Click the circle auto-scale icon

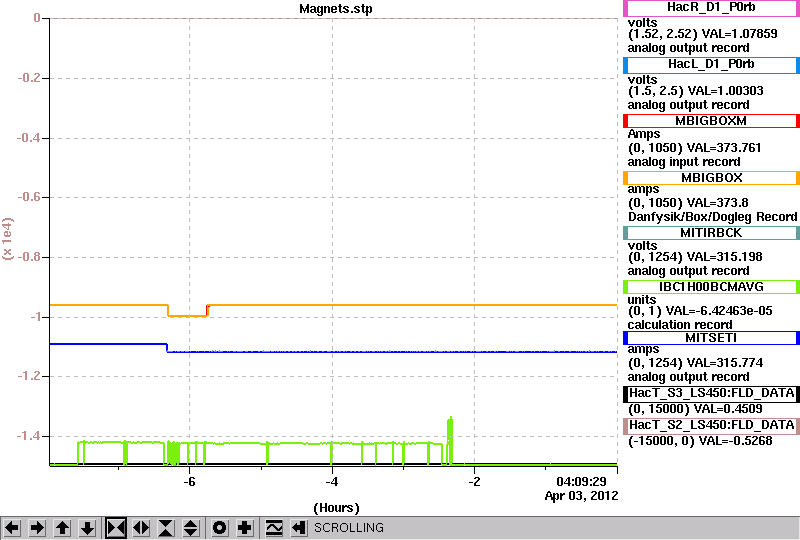[x=219, y=528]
